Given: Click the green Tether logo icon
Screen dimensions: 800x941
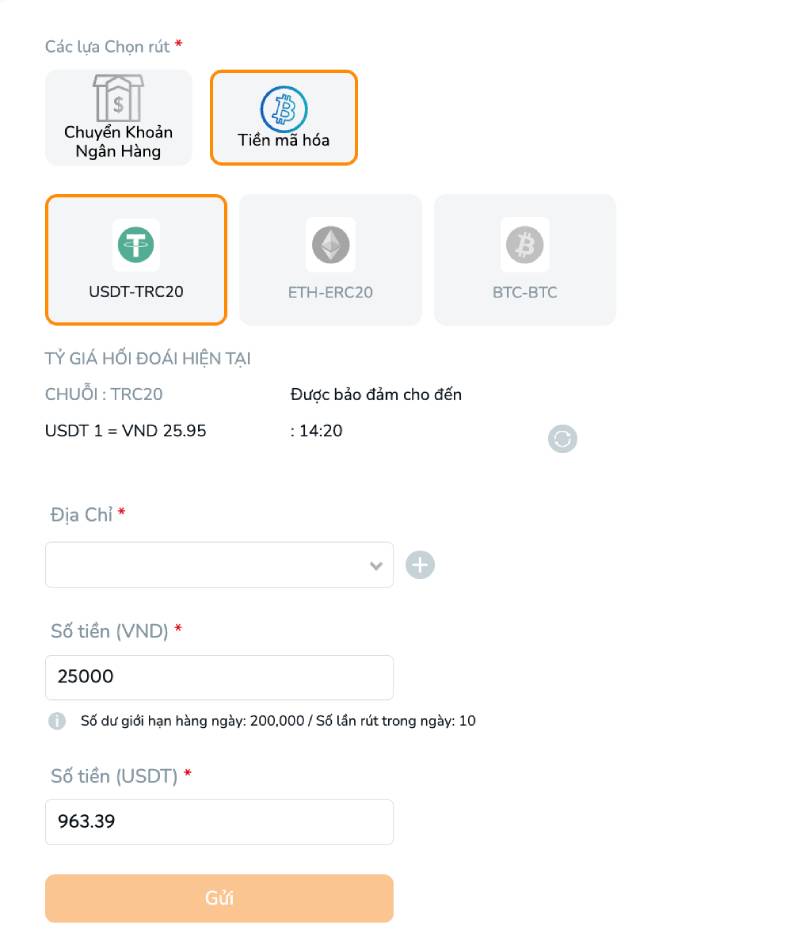Looking at the screenshot, I should point(136,244).
